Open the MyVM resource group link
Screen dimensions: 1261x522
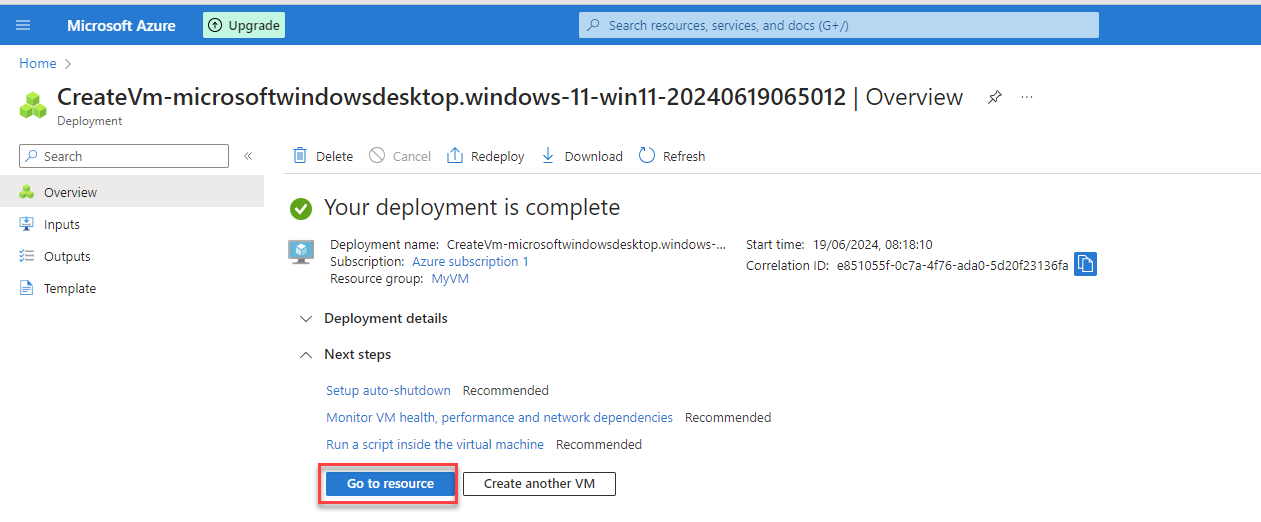click(x=450, y=279)
